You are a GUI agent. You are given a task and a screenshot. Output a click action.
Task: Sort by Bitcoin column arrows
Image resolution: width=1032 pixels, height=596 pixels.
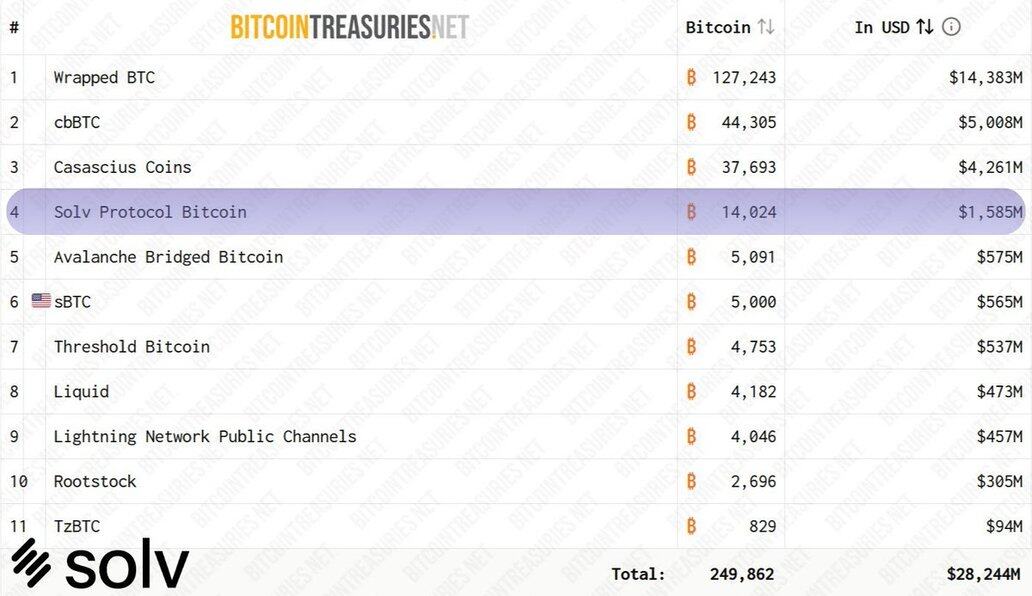coord(765,27)
